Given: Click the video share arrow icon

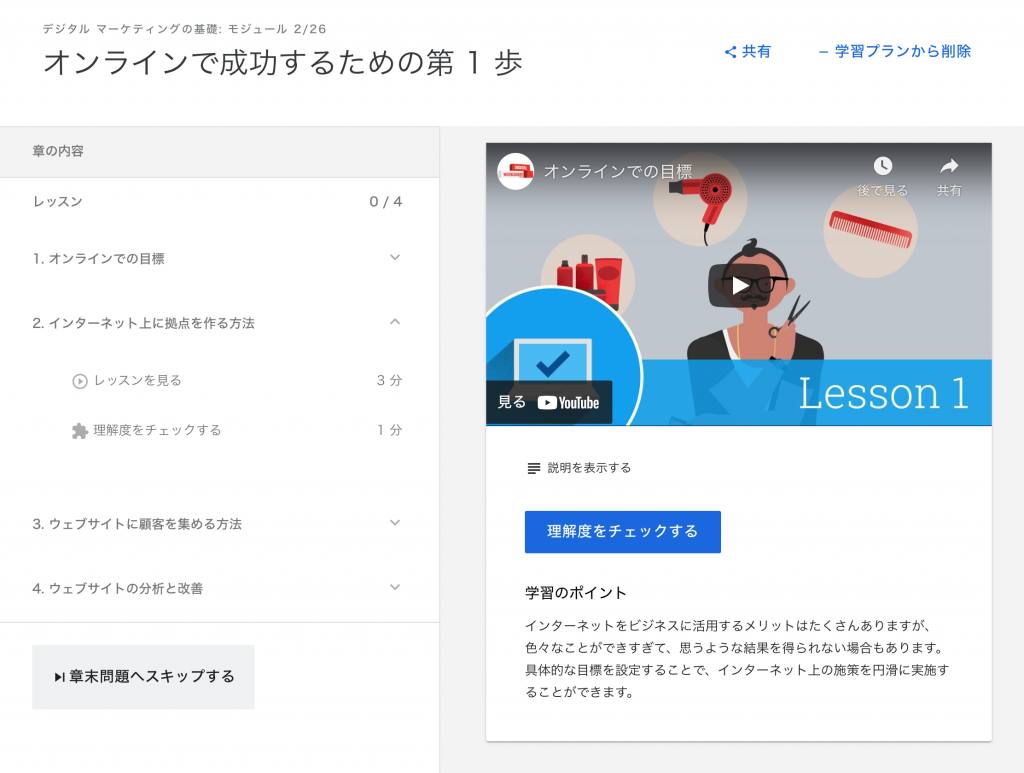Looking at the screenshot, I should [949, 166].
